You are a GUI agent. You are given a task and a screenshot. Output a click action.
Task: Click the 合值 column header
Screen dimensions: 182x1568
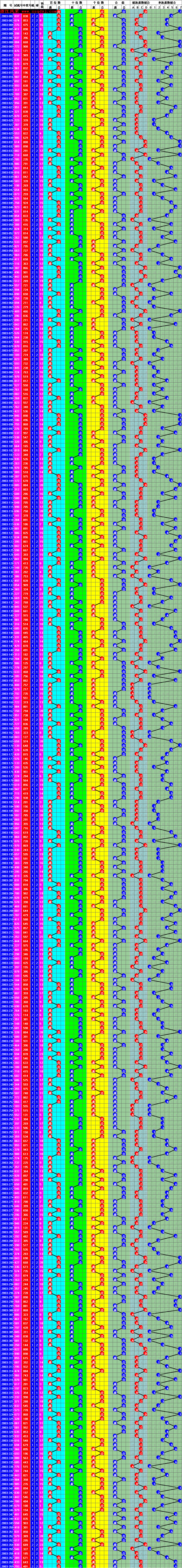coord(120,3)
